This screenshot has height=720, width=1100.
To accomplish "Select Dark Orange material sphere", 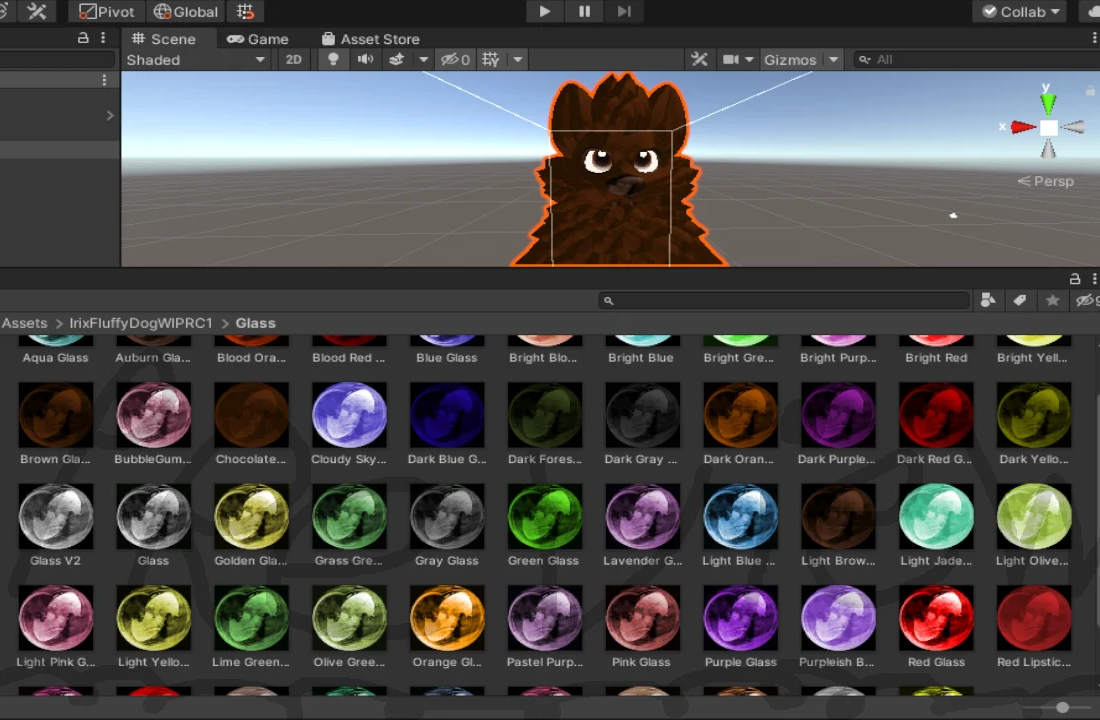I will (741, 415).
